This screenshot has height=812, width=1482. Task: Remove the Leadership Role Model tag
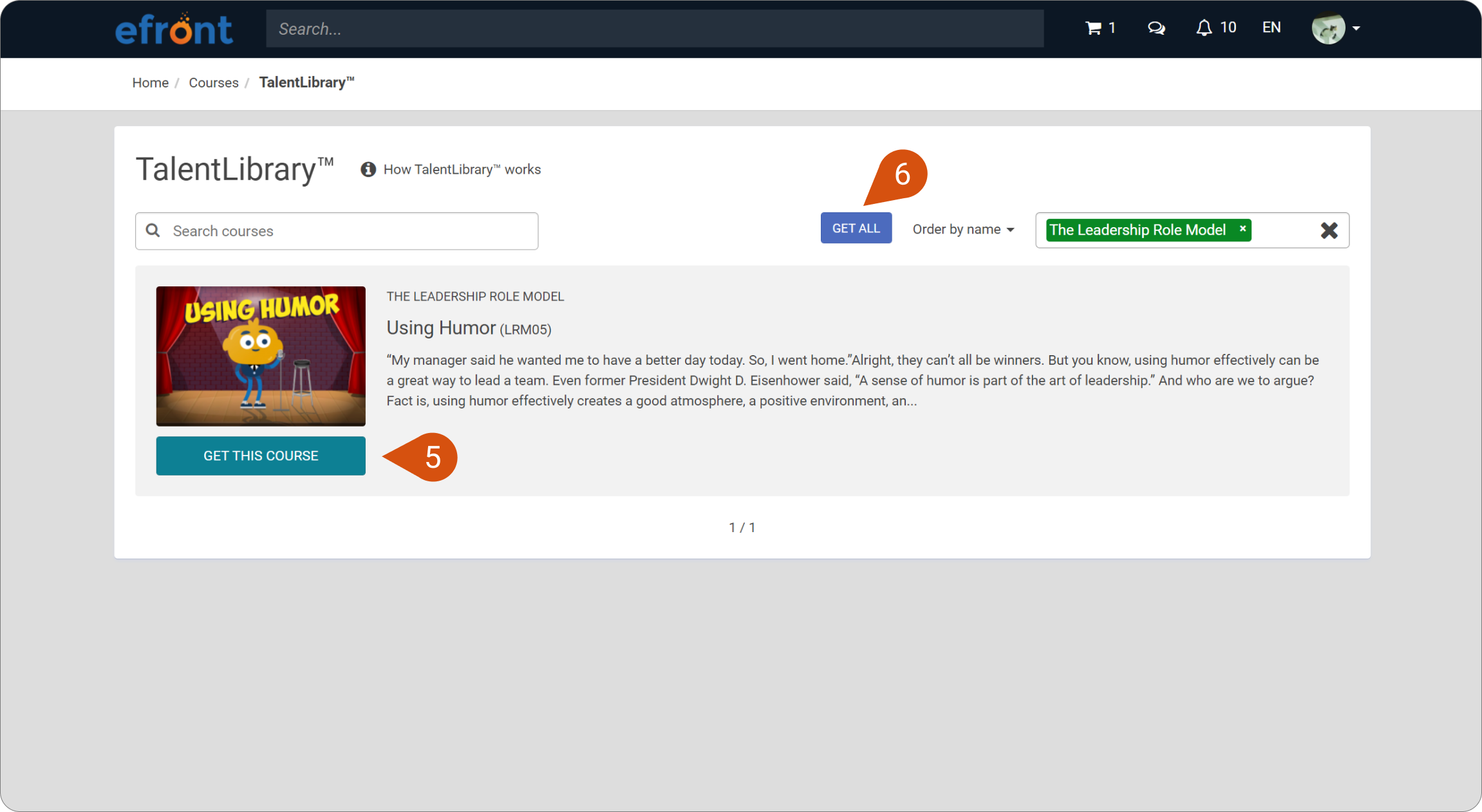pyautogui.click(x=1243, y=228)
